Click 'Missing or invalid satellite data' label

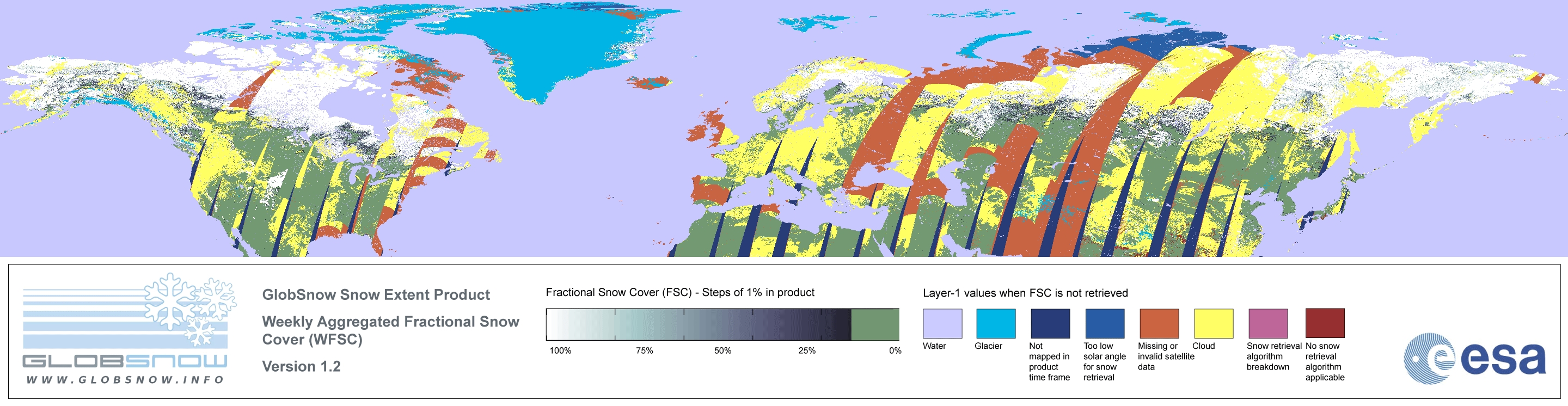tap(1166, 356)
